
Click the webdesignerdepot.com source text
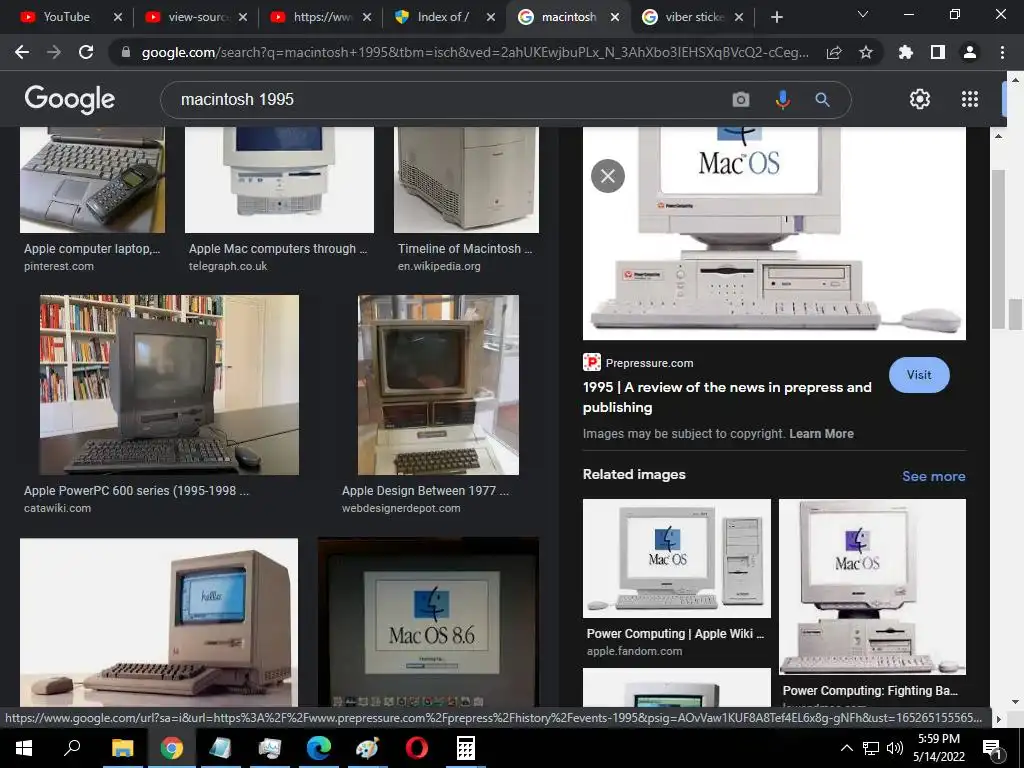401,508
